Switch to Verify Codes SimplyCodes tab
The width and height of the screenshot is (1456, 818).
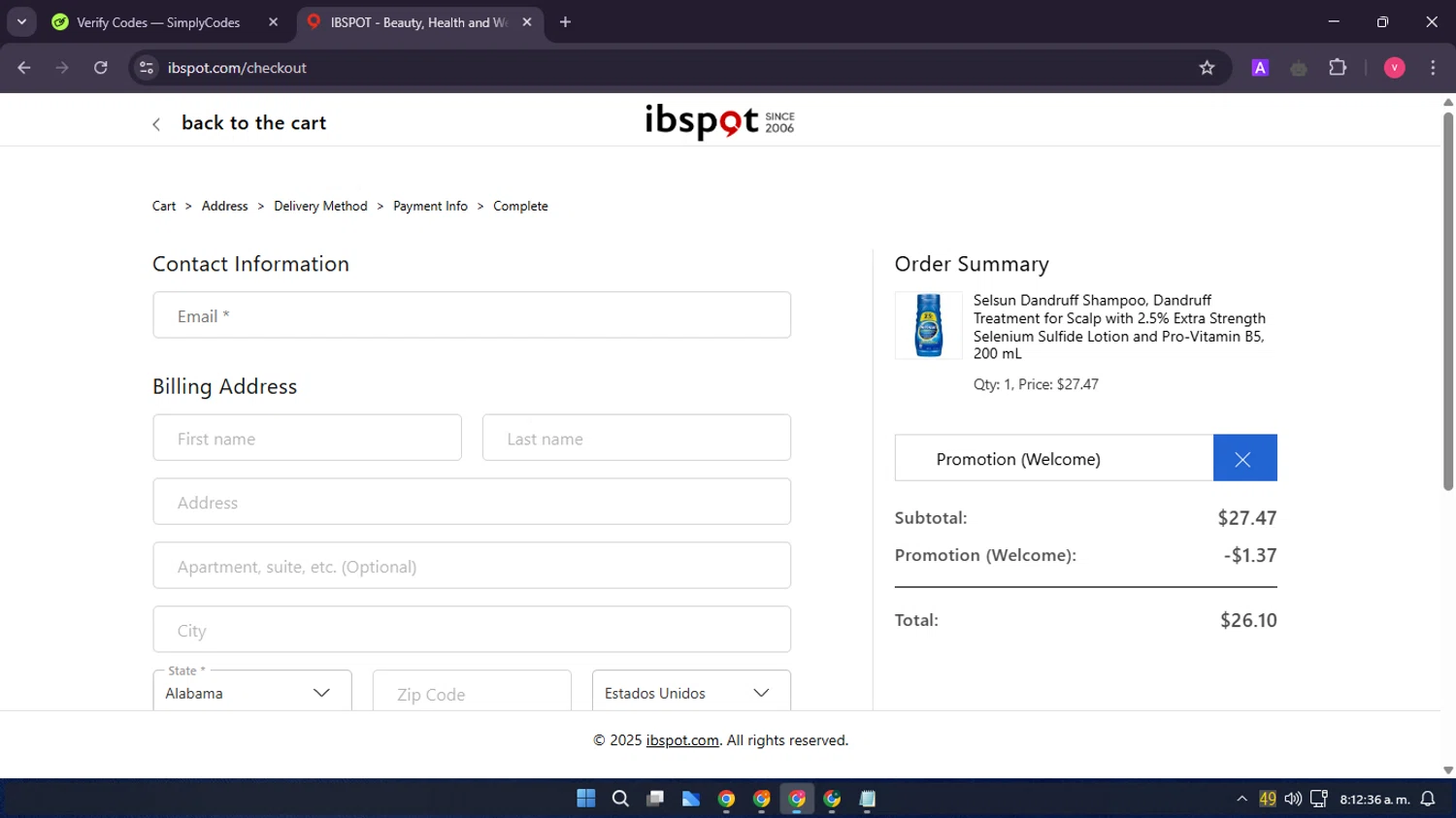click(165, 22)
